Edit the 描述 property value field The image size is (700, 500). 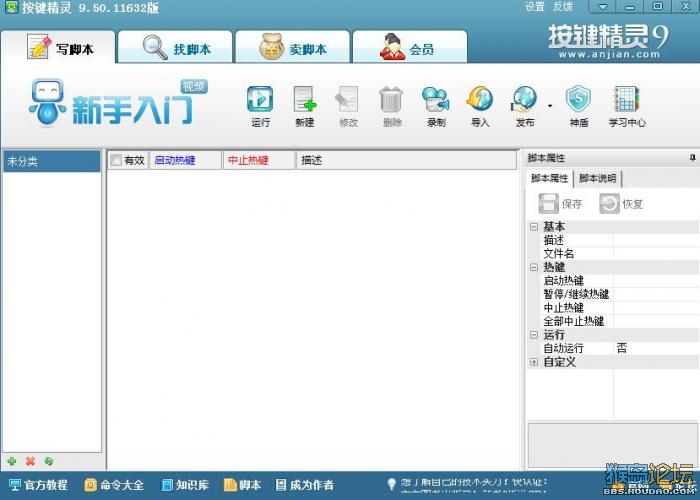[656, 240]
